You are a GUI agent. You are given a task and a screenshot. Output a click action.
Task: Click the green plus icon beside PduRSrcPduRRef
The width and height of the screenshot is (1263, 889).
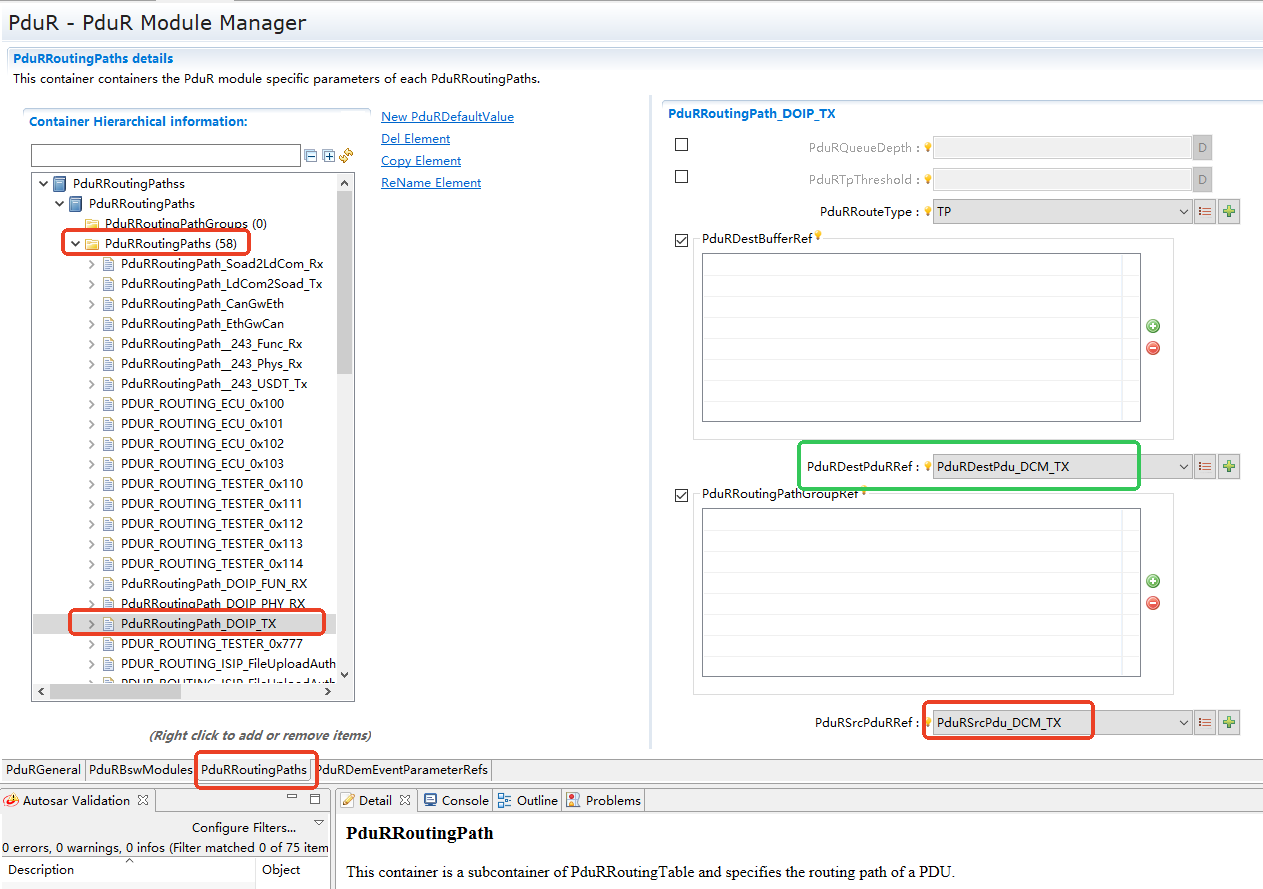tap(1229, 722)
